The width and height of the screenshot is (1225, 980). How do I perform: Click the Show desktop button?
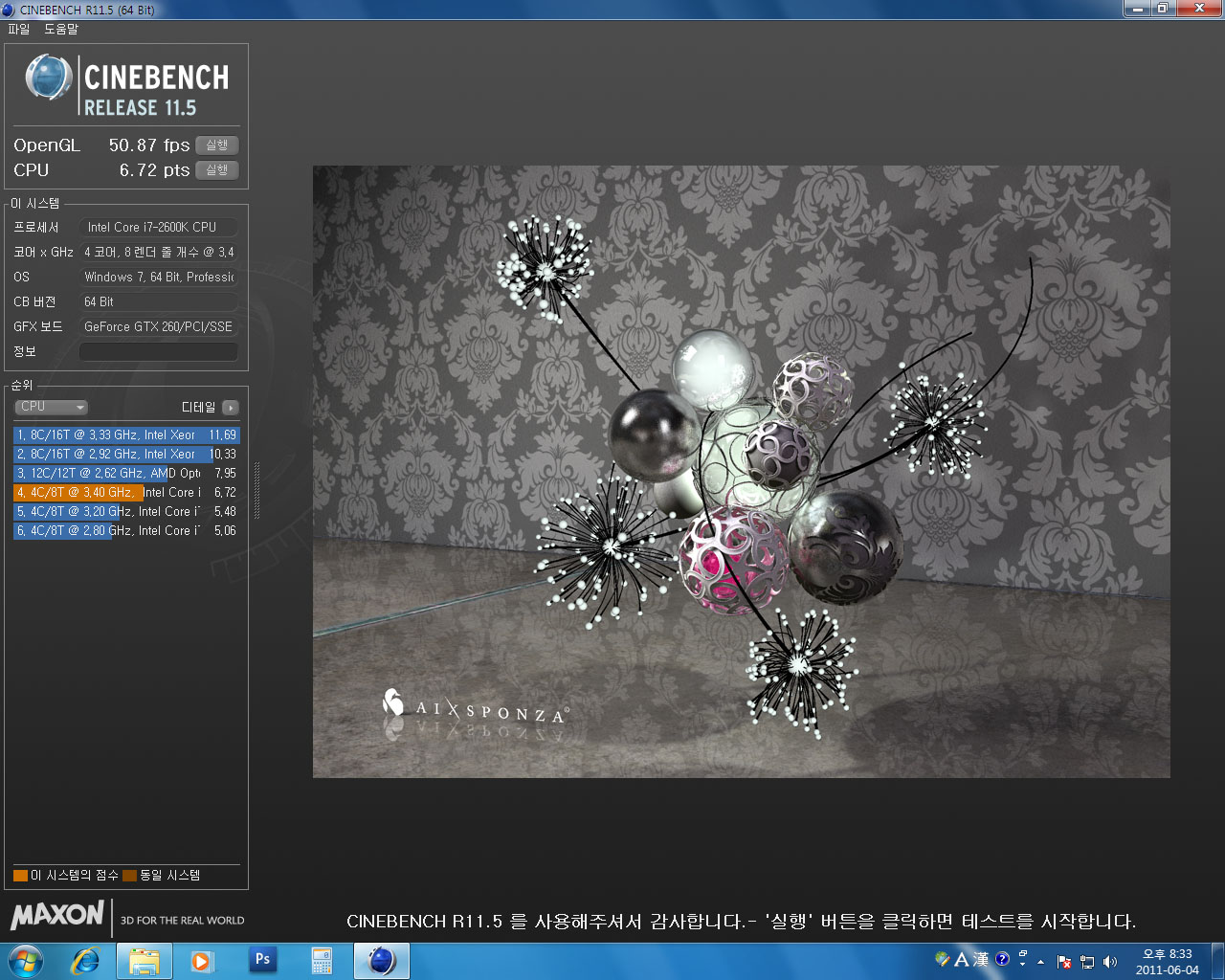click(1217, 961)
